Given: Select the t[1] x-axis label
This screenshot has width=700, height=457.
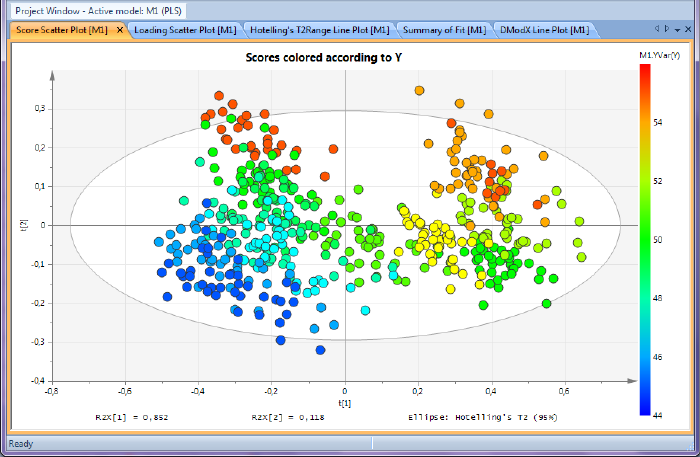Looking at the screenshot, I should [x=345, y=403].
